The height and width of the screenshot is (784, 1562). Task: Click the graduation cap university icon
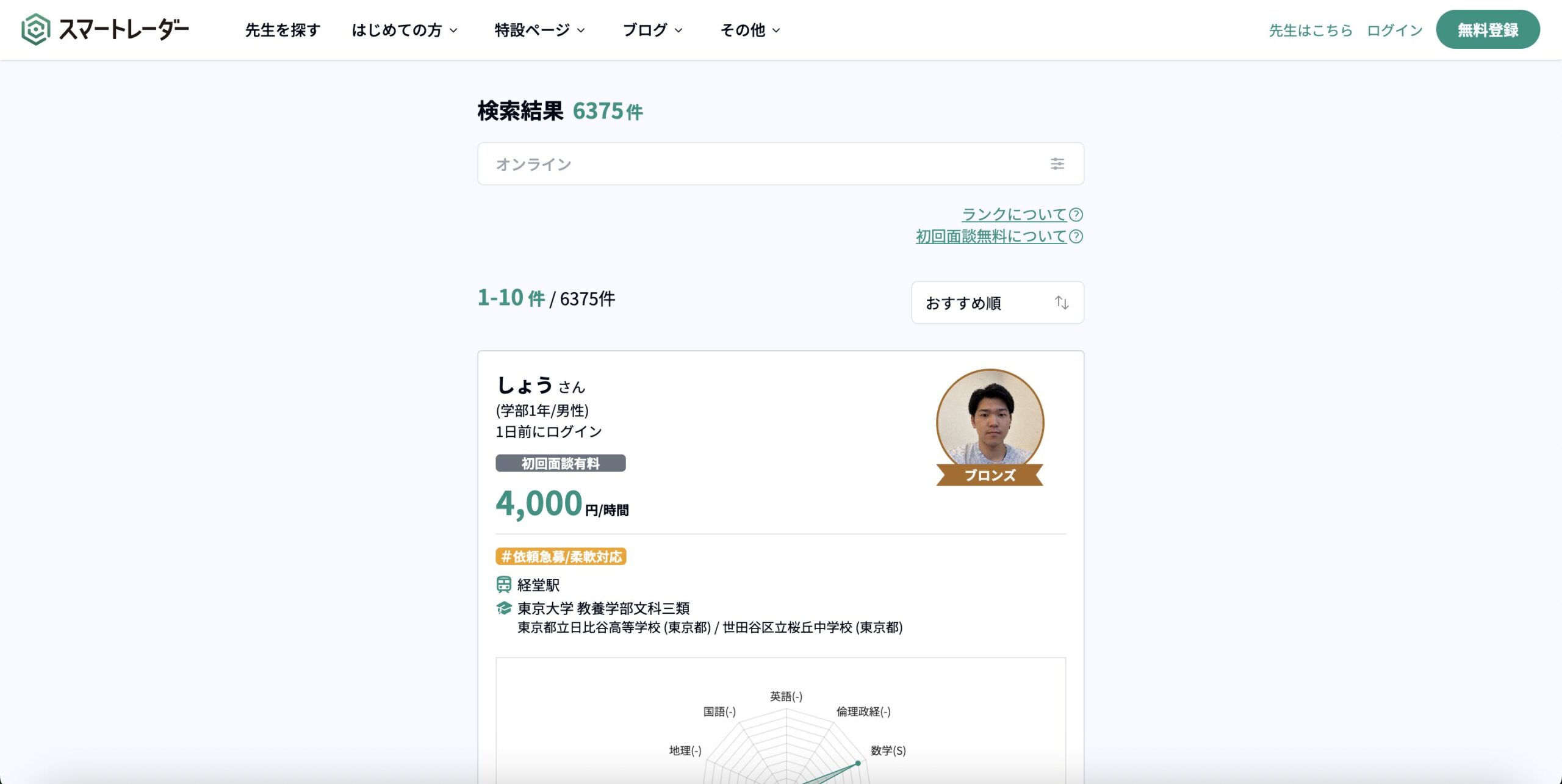(x=503, y=608)
